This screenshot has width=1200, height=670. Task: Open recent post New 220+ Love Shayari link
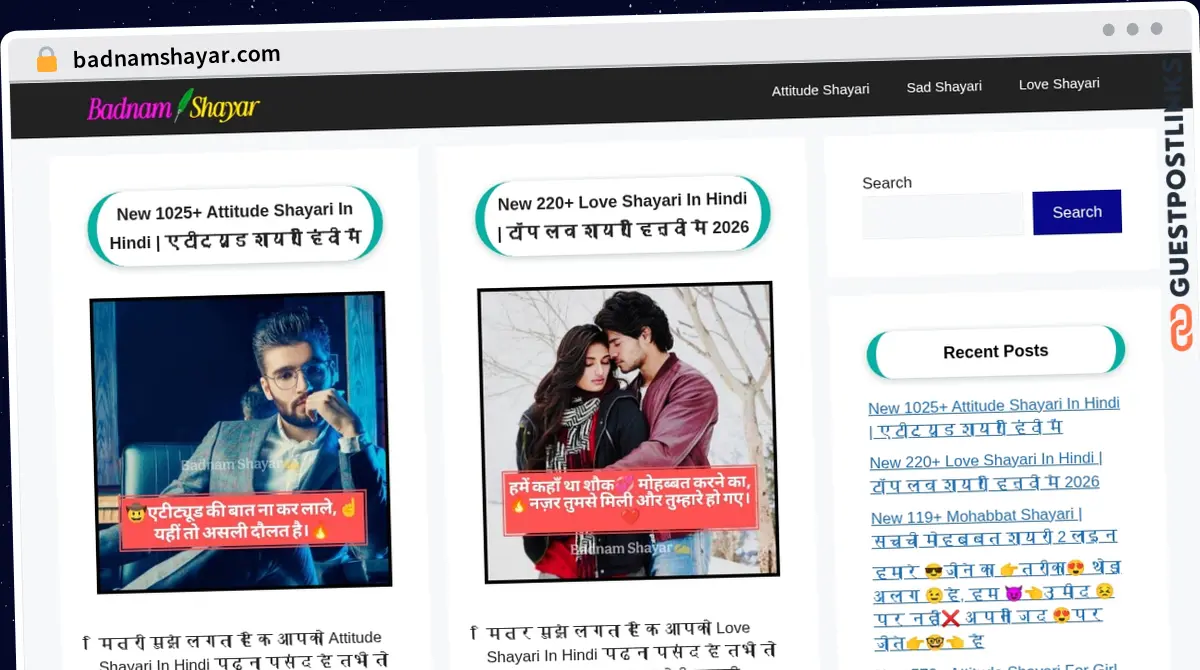(x=985, y=470)
